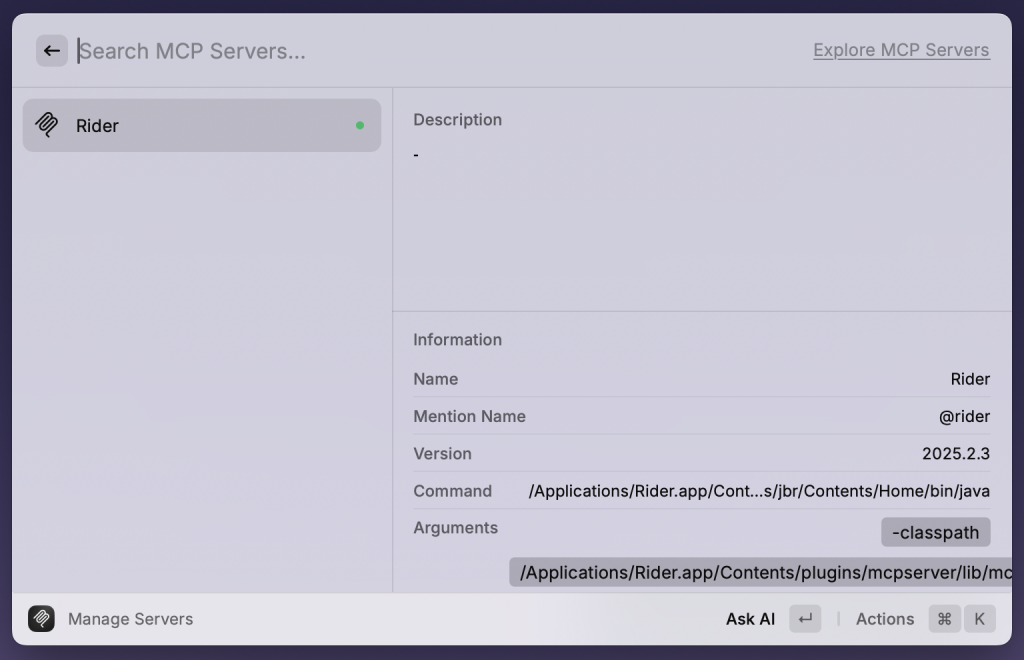1024x660 pixels.
Task: Click the Mention Name label
Action: [x=469, y=416]
